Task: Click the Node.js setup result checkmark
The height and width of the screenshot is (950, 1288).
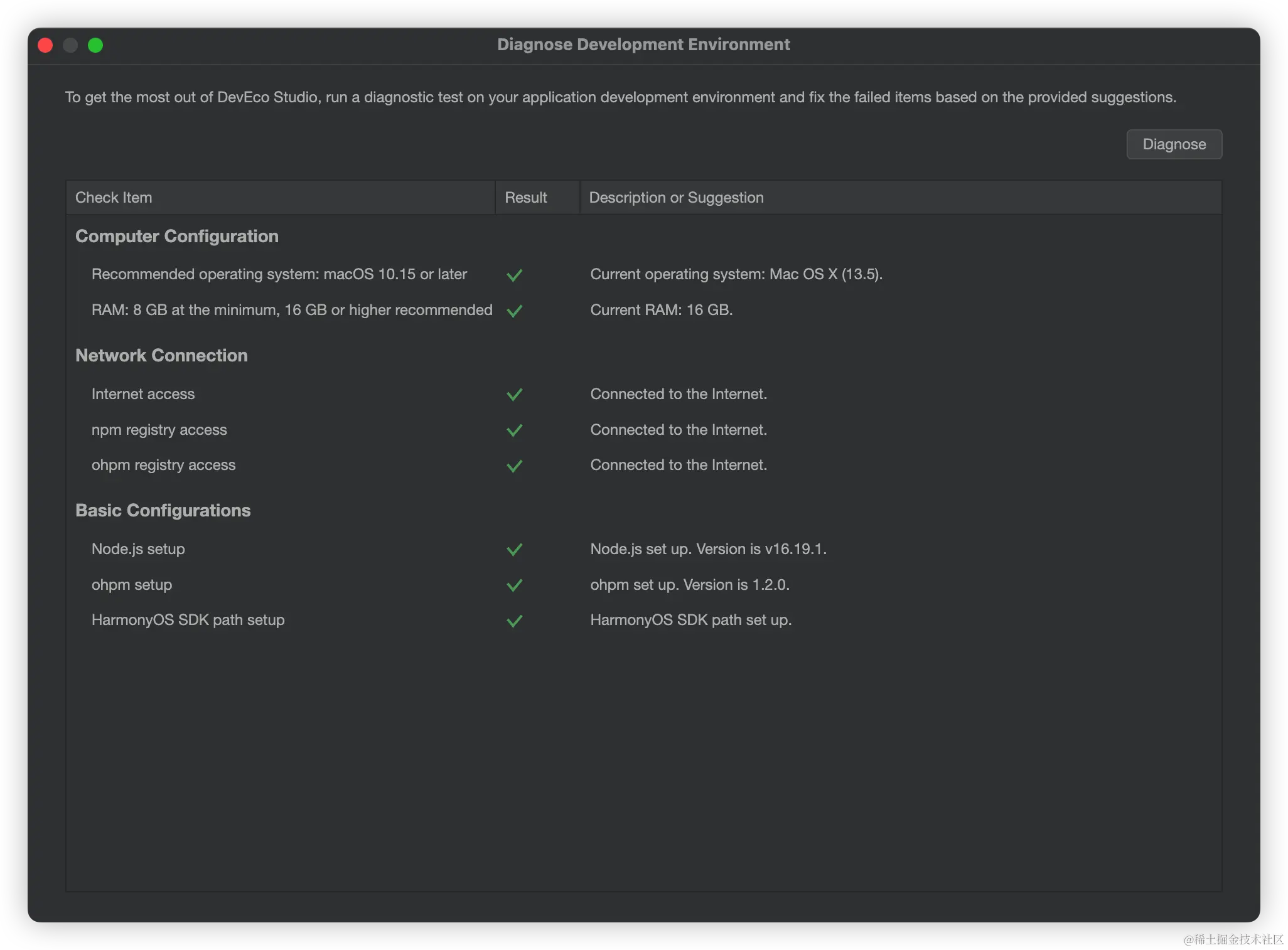Action: [x=514, y=550]
